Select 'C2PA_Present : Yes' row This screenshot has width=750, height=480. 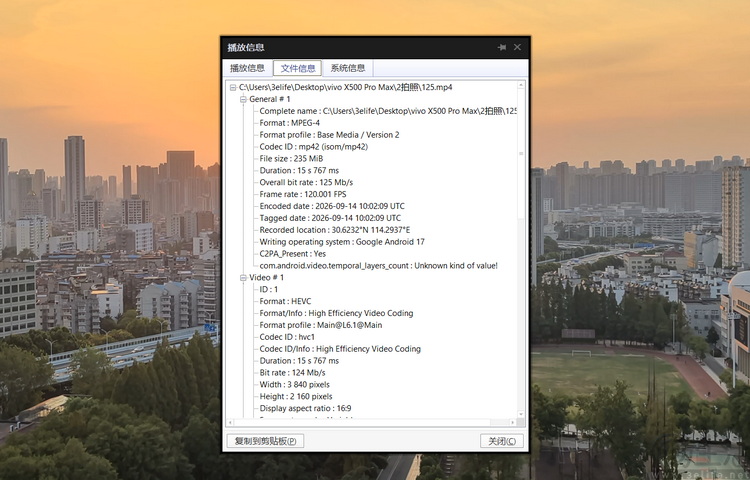[293, 254]
